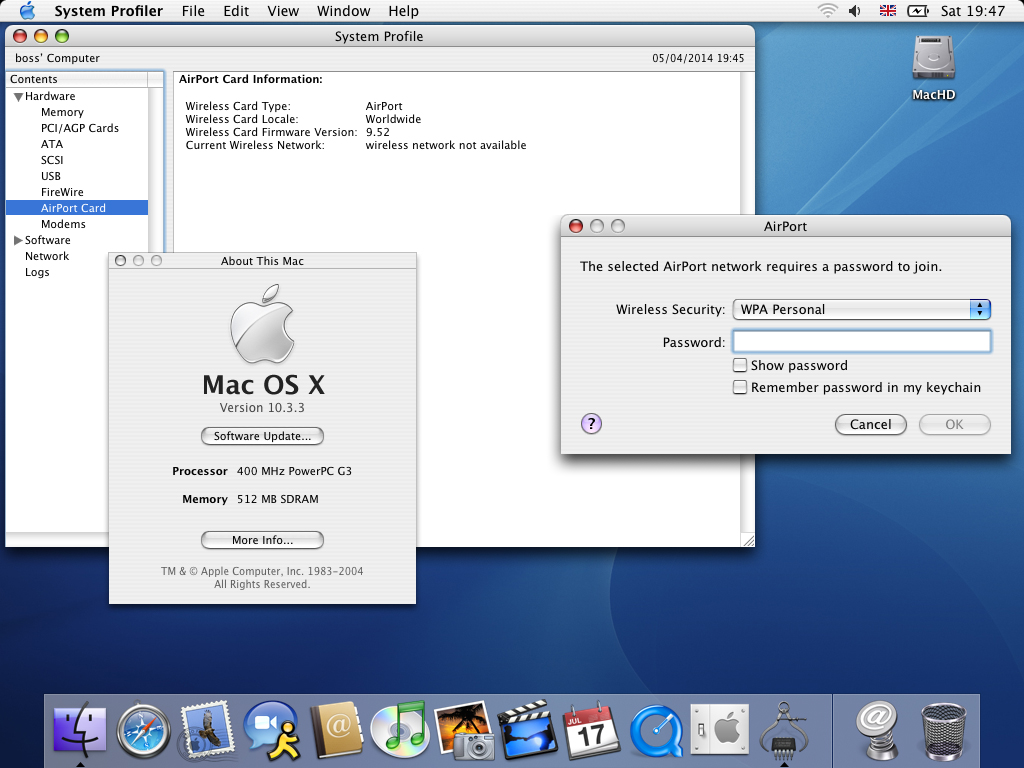Enable Show password checkbox

[x=740, y=365]
